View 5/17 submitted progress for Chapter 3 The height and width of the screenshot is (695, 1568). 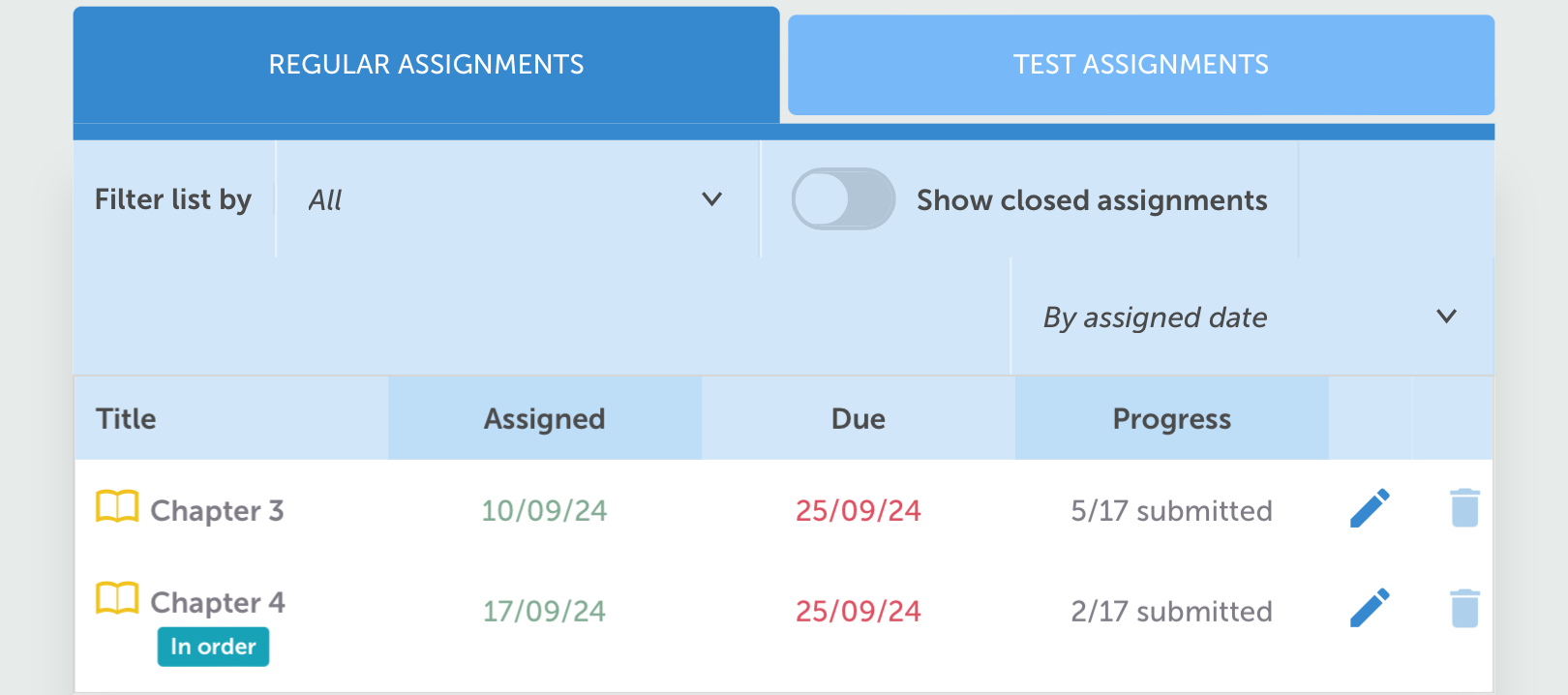coord(1171,510)
